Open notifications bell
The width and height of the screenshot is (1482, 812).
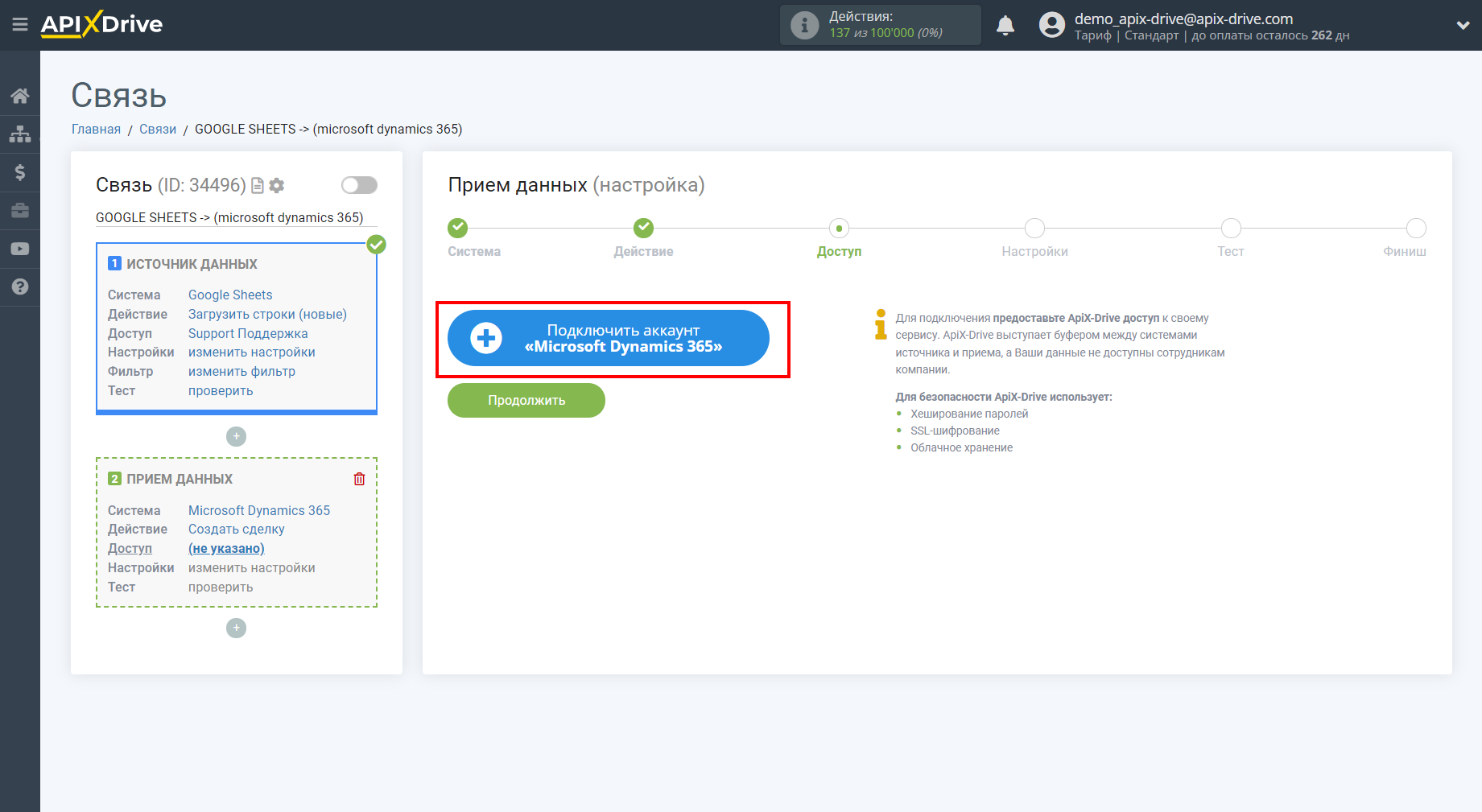(1005, 25)
